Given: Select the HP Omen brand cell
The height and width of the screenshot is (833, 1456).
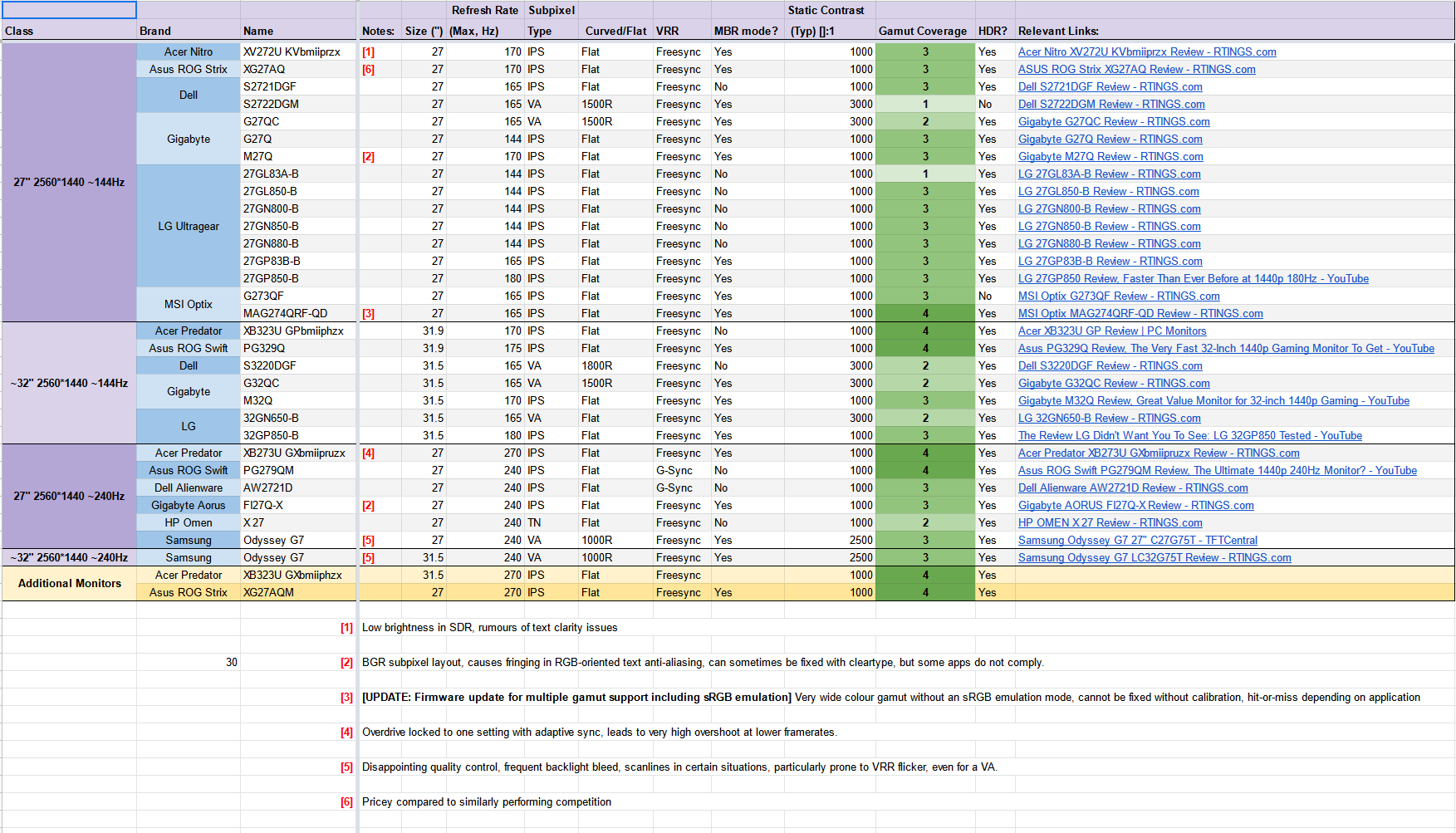Looking at the screenshot, I should [x=189, y=522].
